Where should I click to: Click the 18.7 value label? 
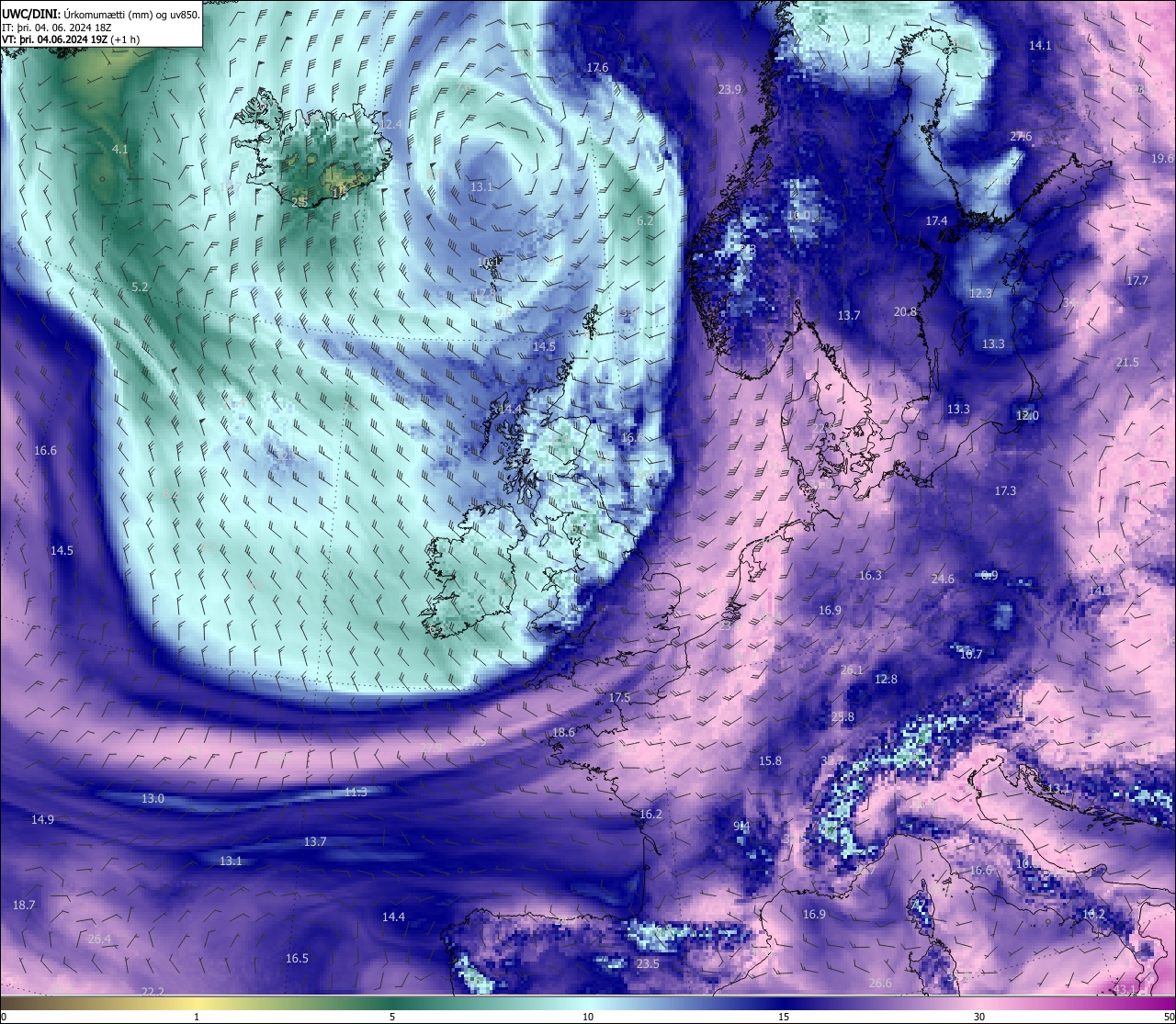[24, 905]
